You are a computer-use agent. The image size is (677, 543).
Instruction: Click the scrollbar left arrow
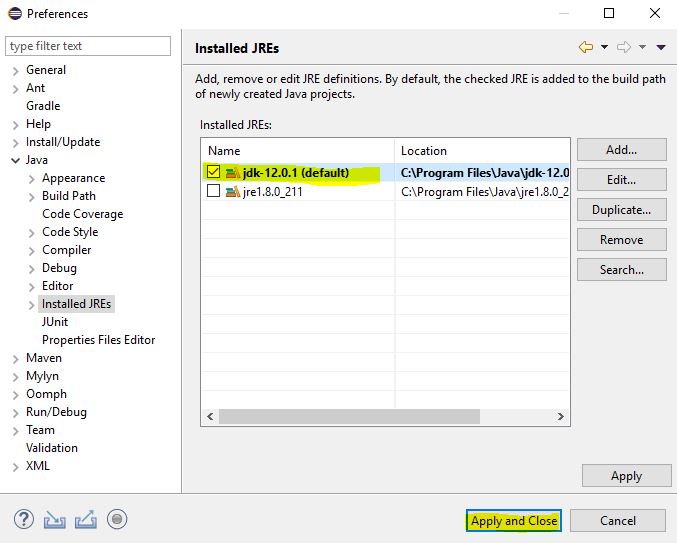point(210,417)
